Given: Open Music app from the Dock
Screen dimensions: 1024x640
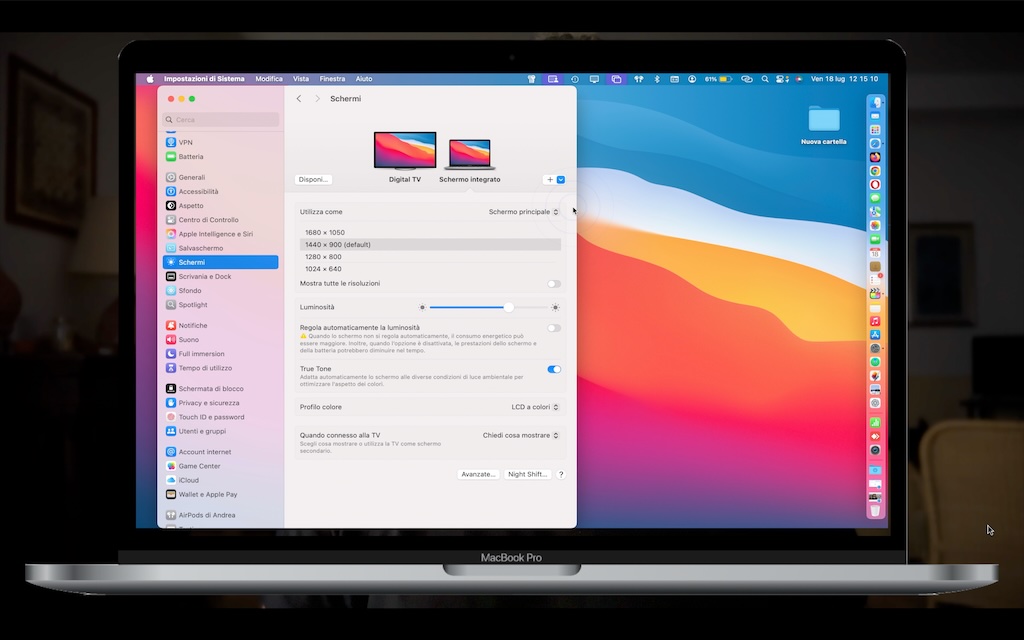Looking at the screenshot, I should [875, 321].
